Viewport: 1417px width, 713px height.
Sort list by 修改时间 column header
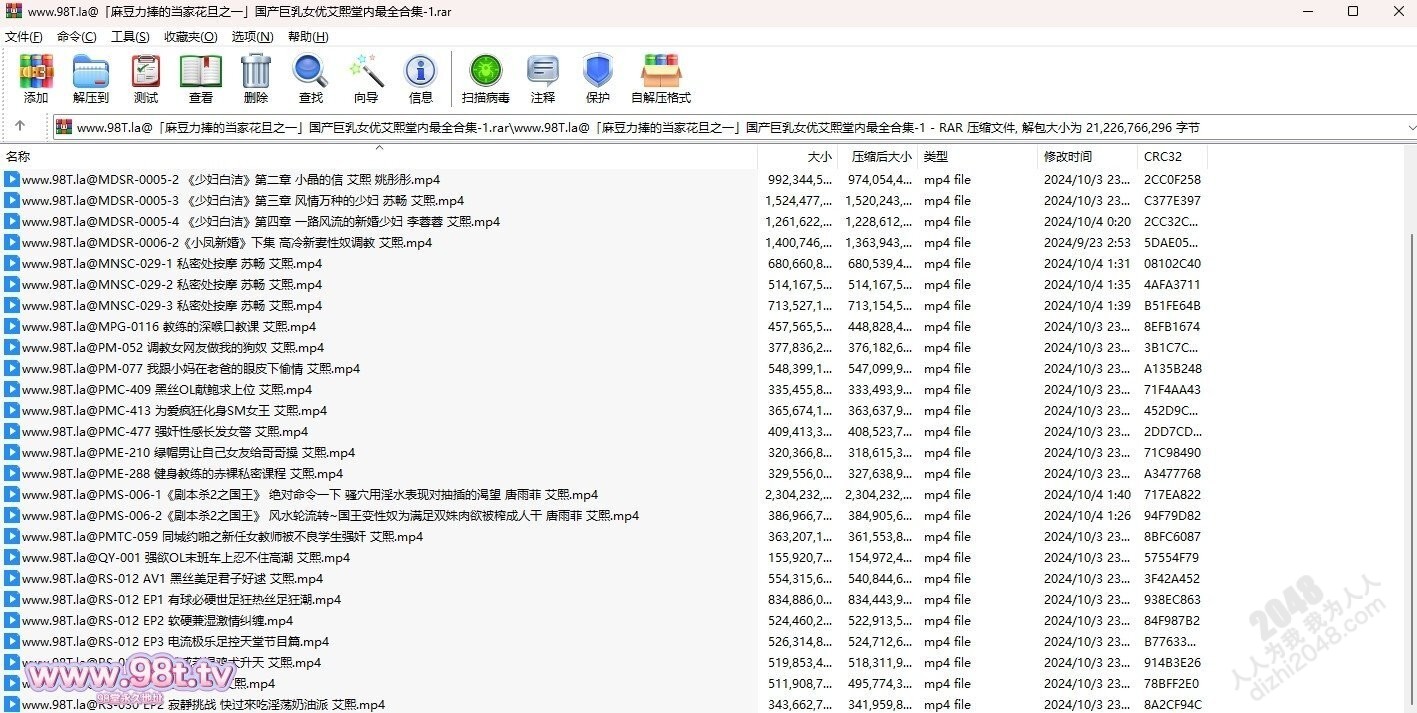(1086, 157)
